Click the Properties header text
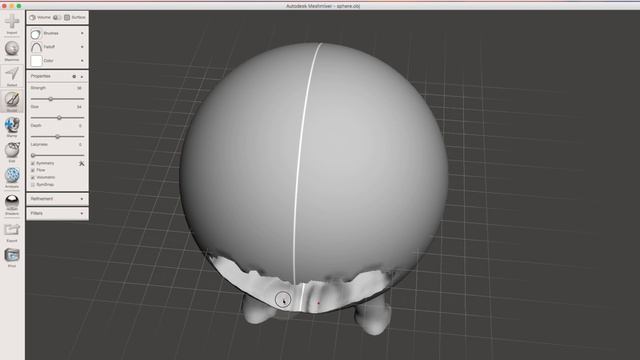640x360 pixels. 40,76
